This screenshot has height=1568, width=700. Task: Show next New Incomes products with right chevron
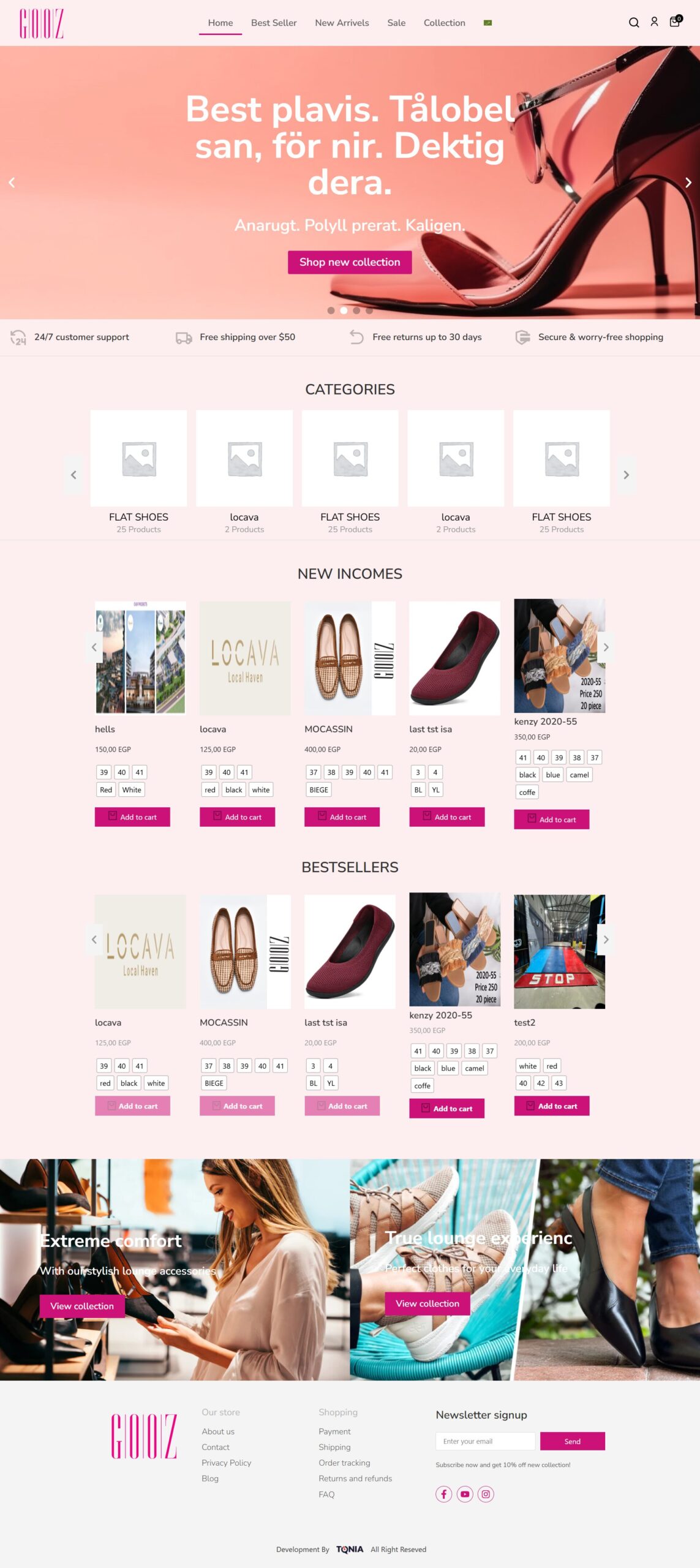coord(606,647)
